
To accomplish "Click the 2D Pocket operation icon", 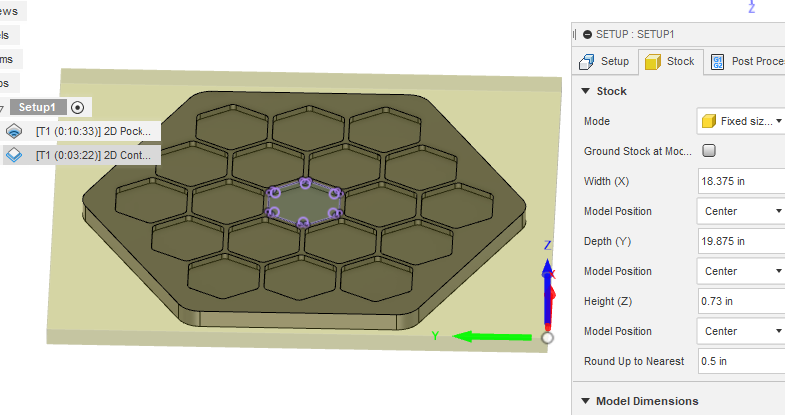I will click(14, 131).
